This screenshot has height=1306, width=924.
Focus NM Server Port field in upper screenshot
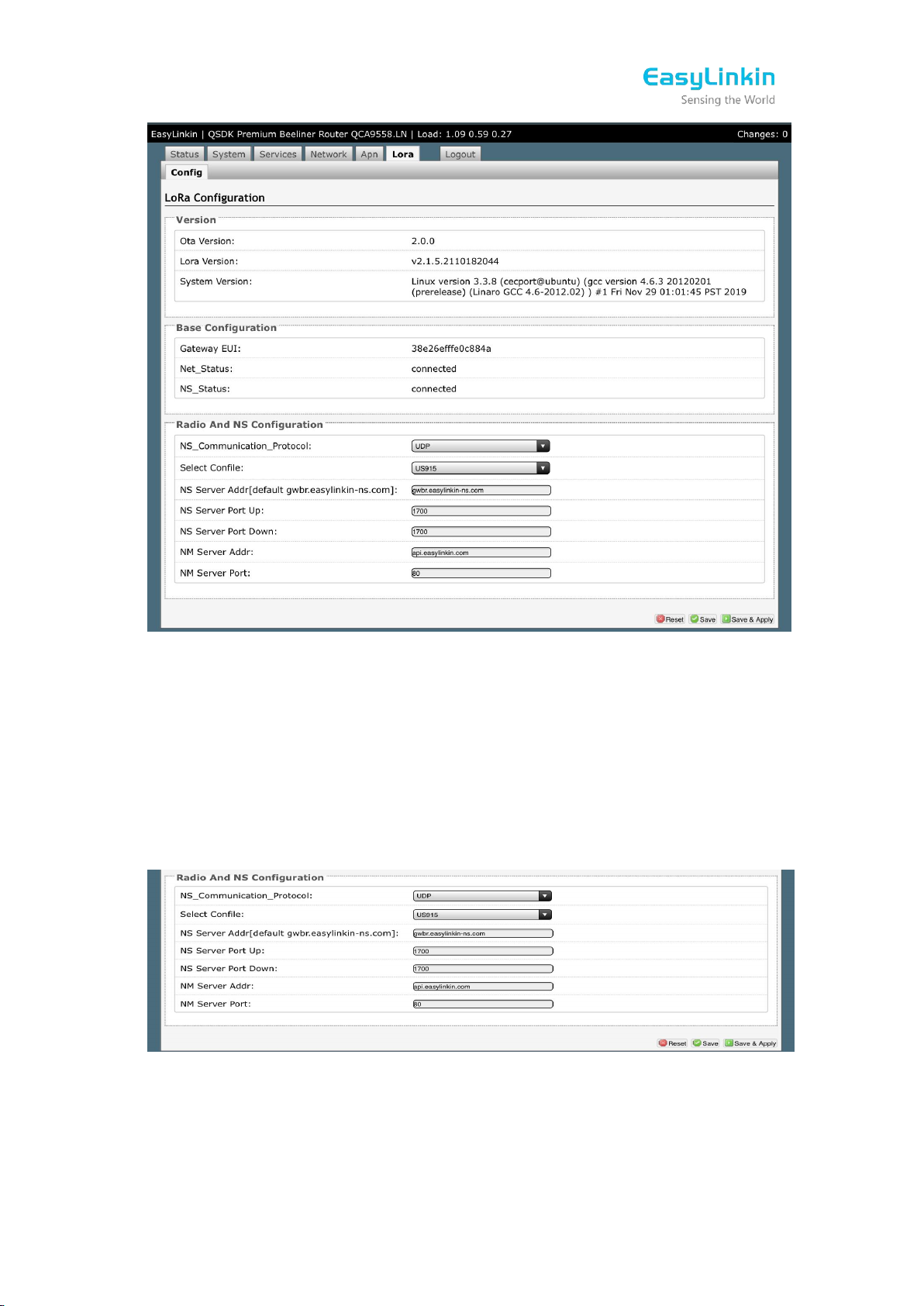click(x=481, y=574)
